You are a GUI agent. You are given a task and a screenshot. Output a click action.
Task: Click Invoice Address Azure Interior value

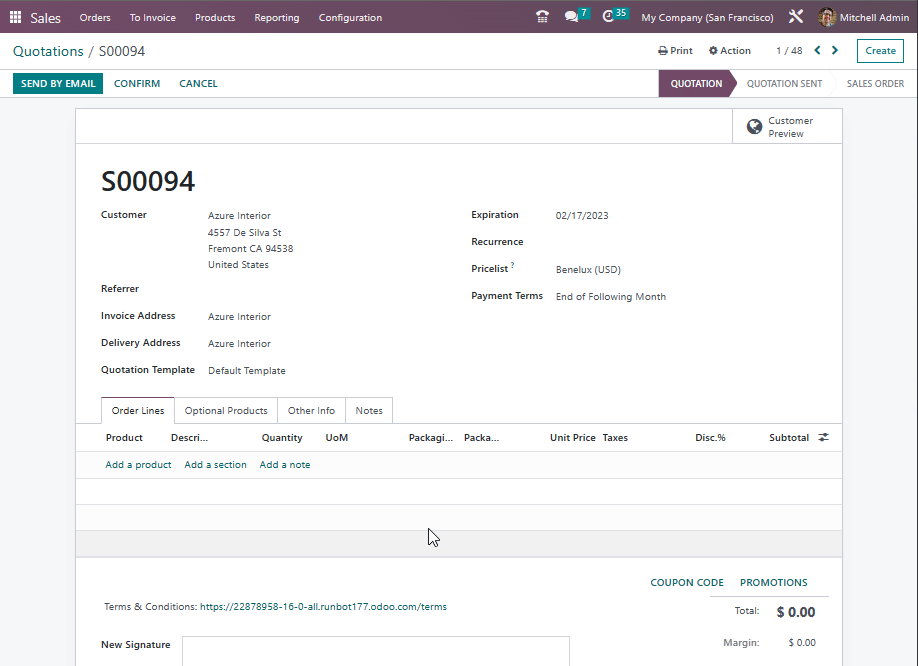click(239, 316)
